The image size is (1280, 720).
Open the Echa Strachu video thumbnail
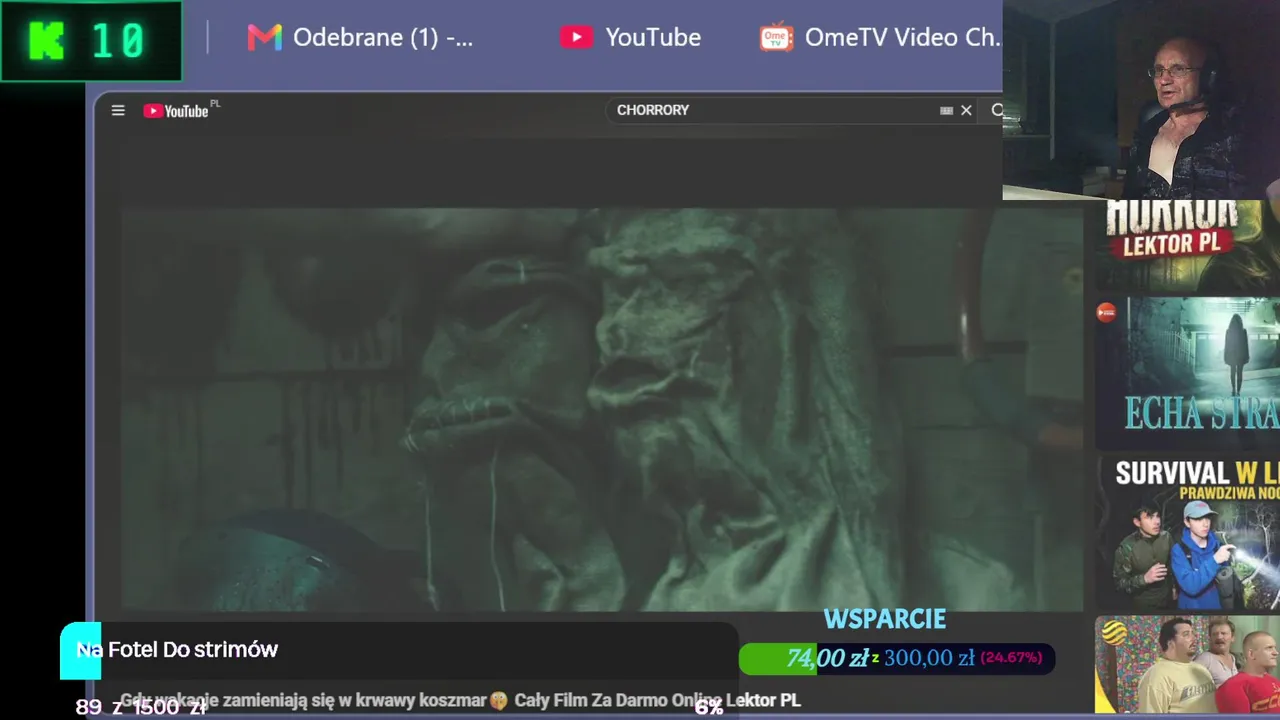1187,372
